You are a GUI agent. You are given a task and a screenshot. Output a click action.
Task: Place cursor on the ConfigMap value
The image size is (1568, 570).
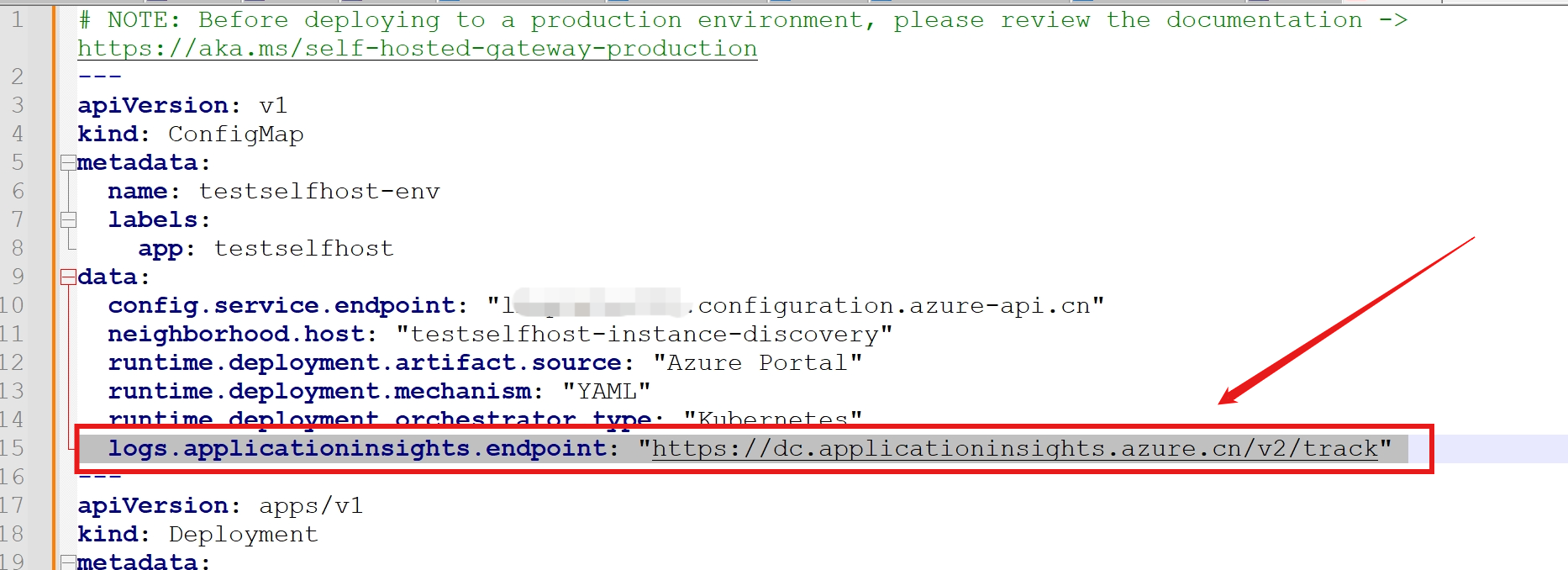[235, 135]
